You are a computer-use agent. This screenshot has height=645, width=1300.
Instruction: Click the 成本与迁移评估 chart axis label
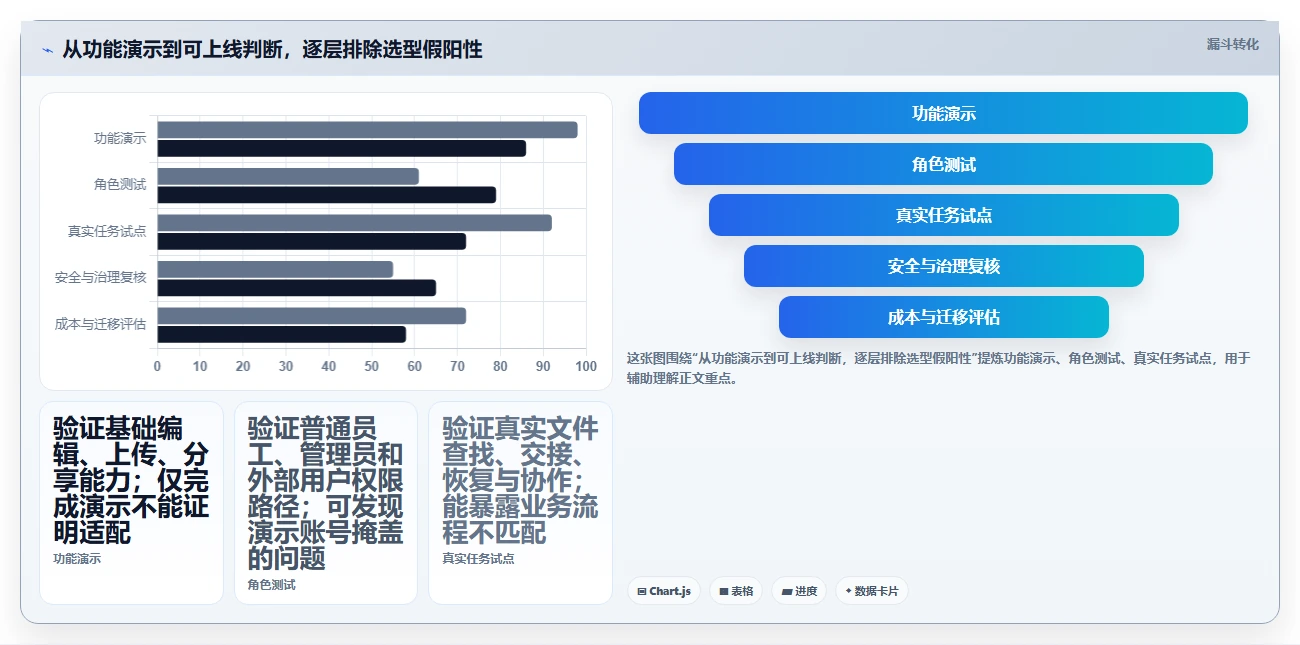[100, 324]
